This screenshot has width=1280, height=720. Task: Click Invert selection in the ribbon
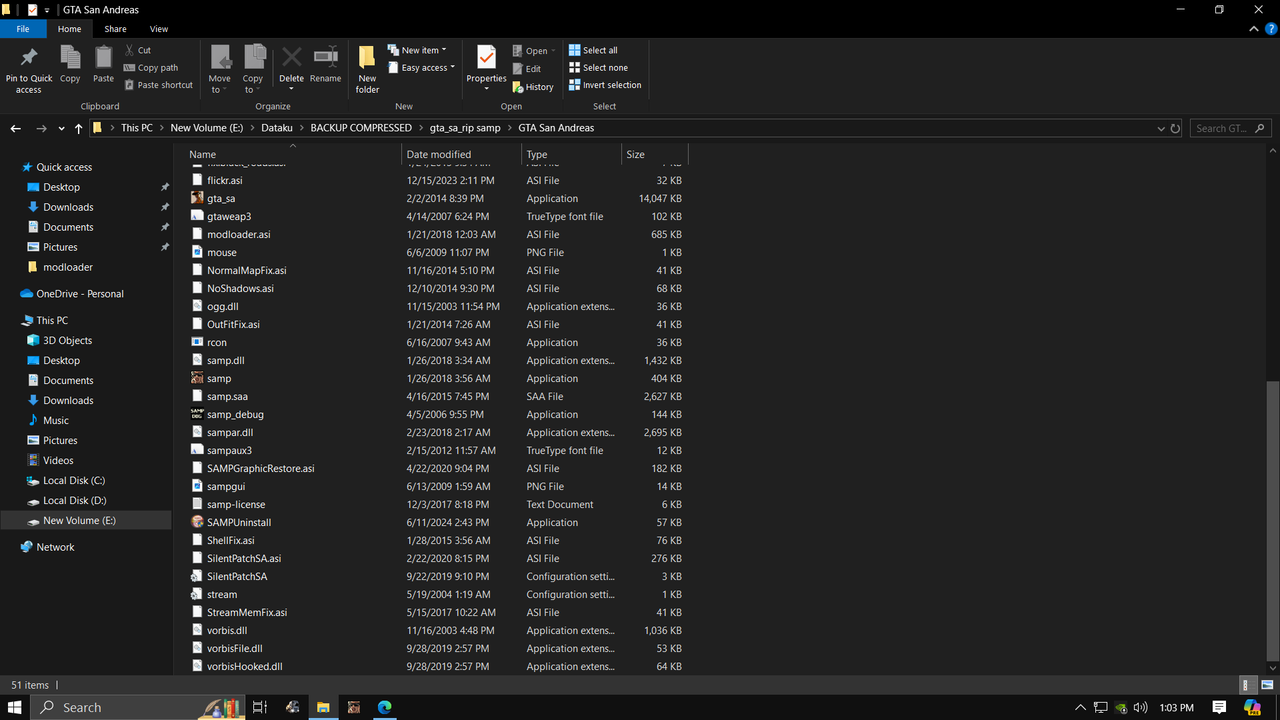(x=605, y=85)
